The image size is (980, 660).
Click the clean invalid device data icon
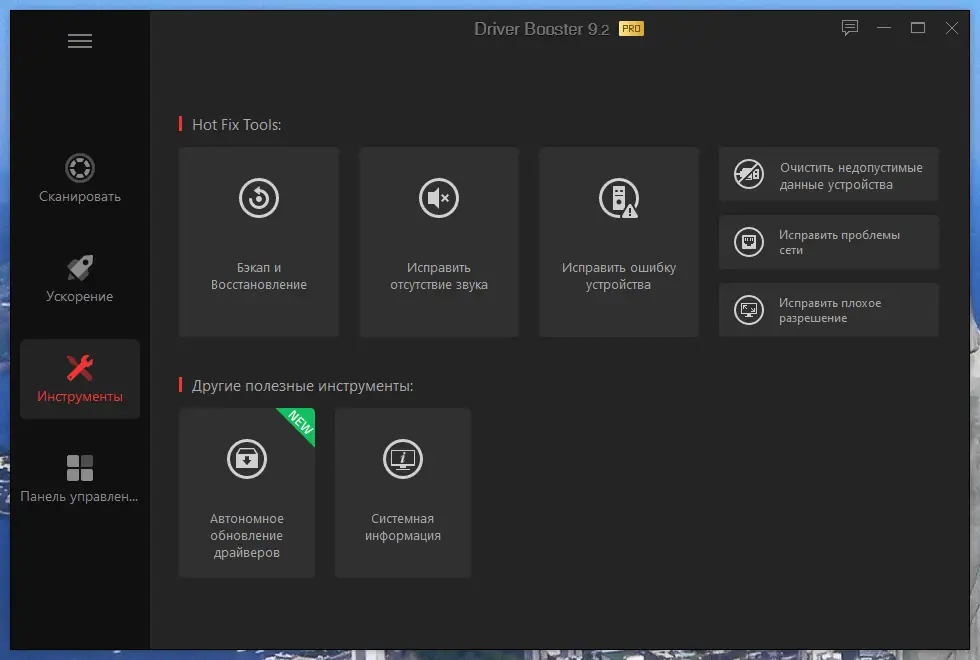click(x=749, y=174)
